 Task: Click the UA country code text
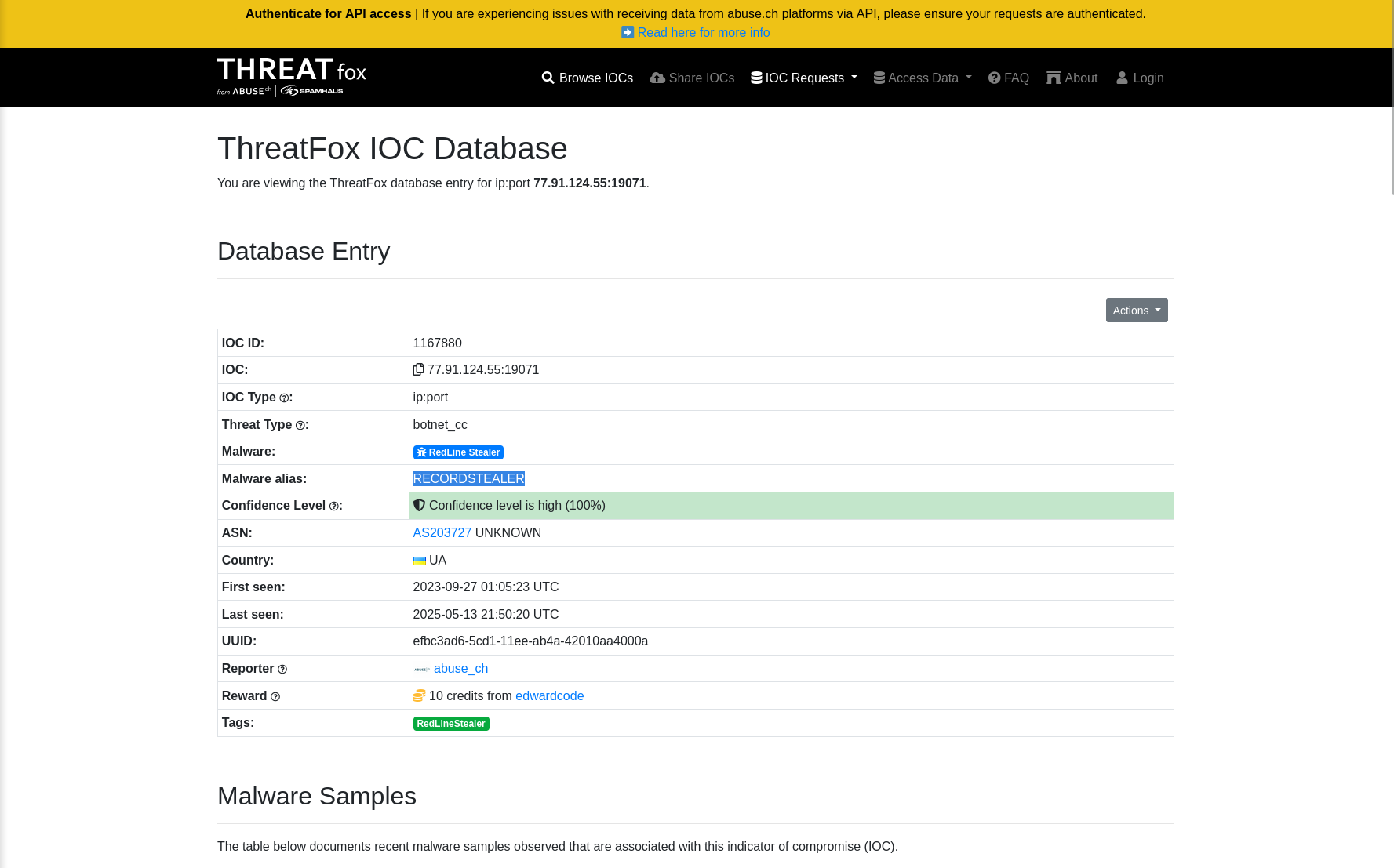[438, 560]
